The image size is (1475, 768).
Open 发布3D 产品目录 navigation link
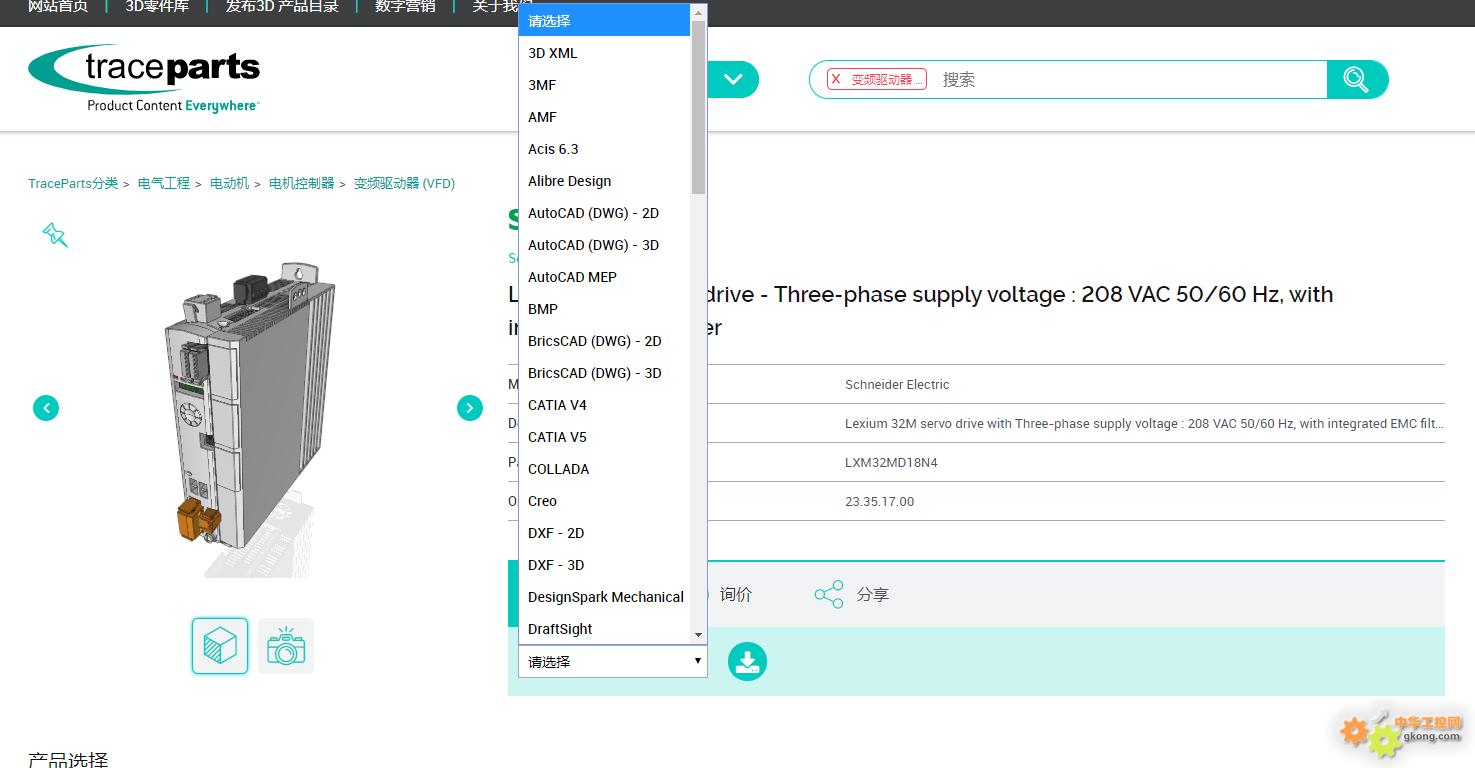coord(282,6)
